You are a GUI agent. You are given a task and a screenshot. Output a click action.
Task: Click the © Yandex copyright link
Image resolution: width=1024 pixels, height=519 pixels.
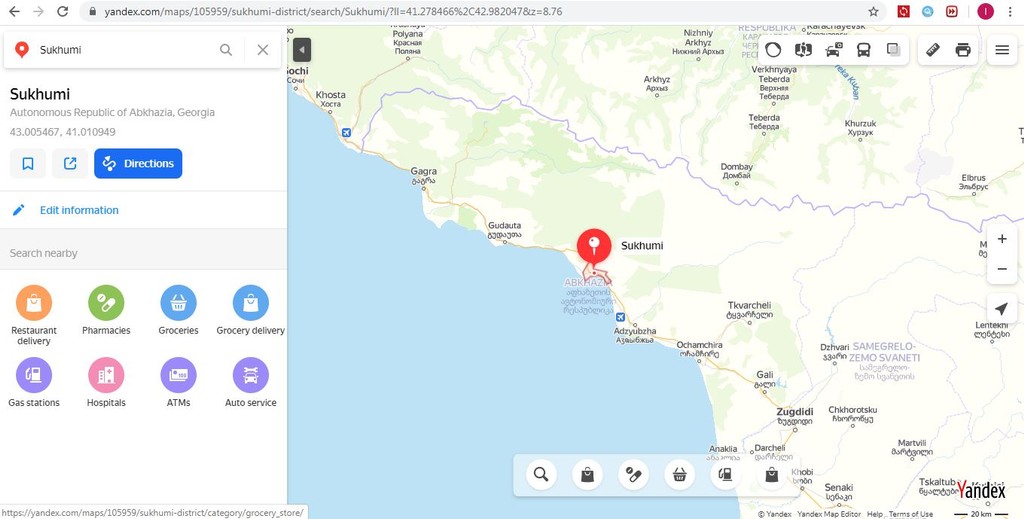coord(774,514)
